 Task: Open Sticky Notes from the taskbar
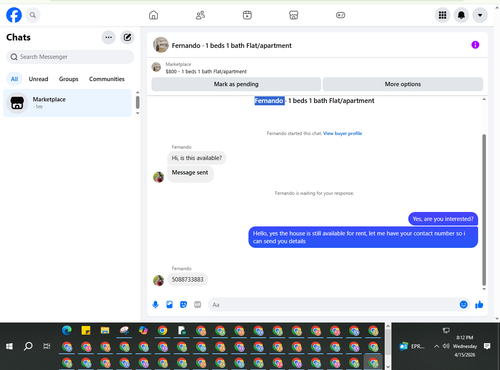[x=86, y=330]
